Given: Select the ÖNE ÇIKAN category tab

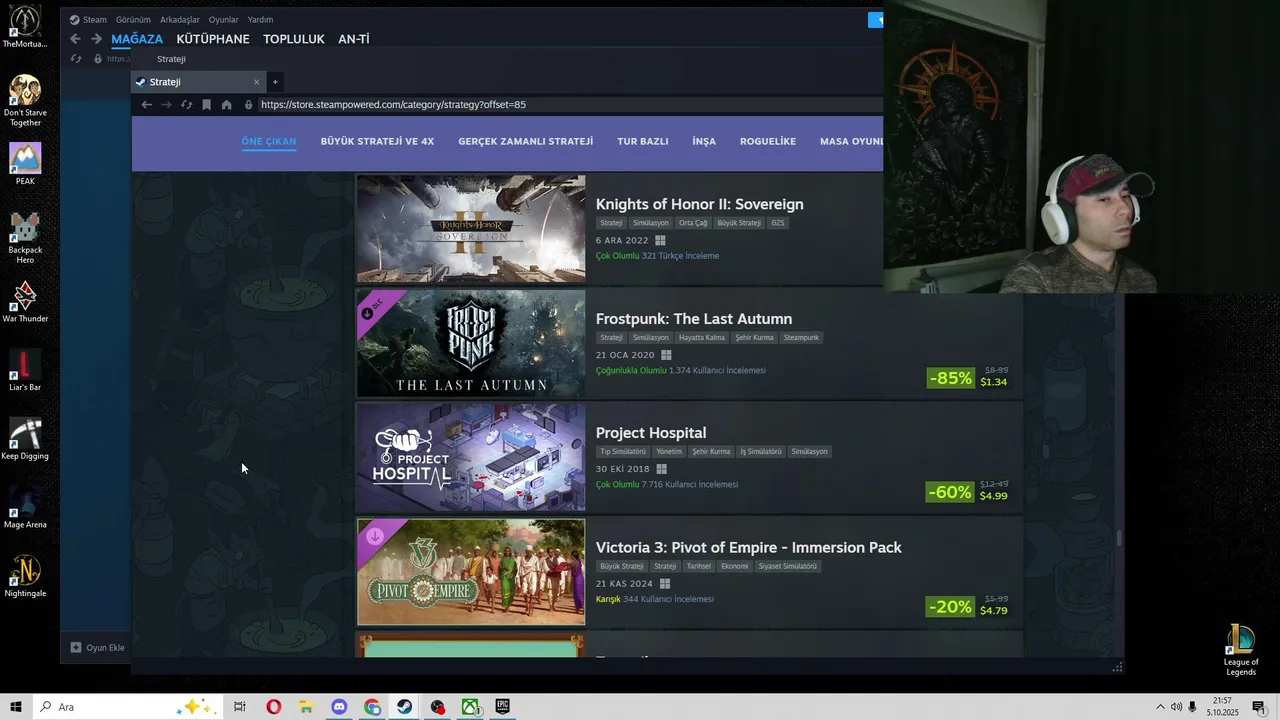Looking at the screenshot, I should tap(269, 141).
